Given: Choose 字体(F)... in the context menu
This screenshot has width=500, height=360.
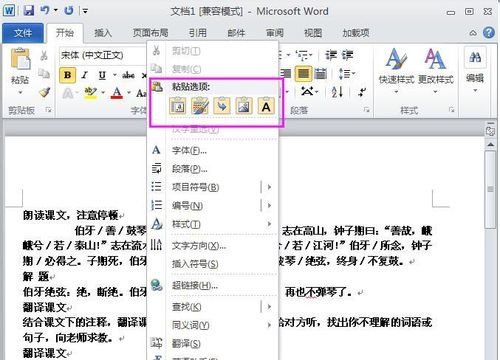Looking at the screenshot, I should click(x=213, y=151).
